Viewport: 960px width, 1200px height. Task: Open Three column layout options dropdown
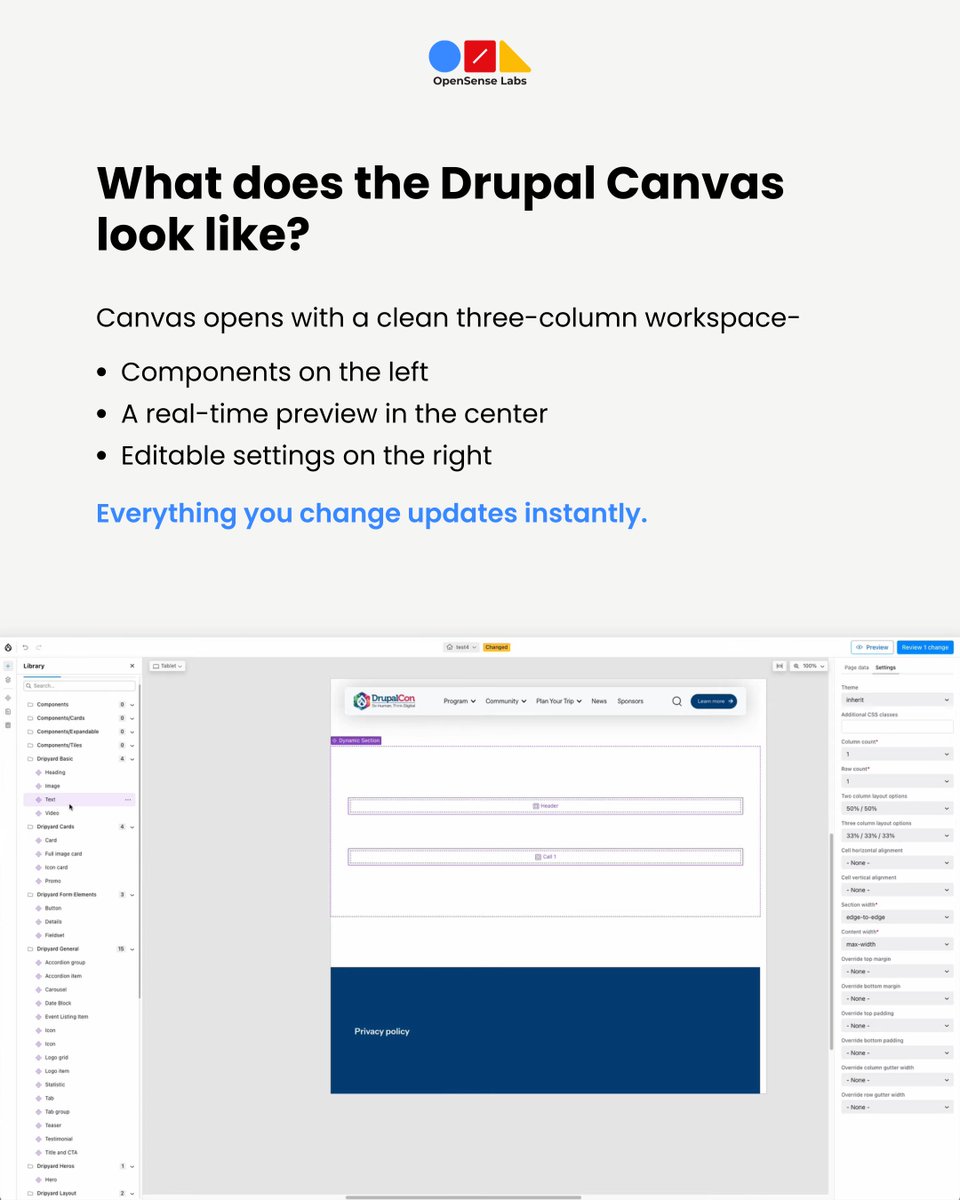897,835
